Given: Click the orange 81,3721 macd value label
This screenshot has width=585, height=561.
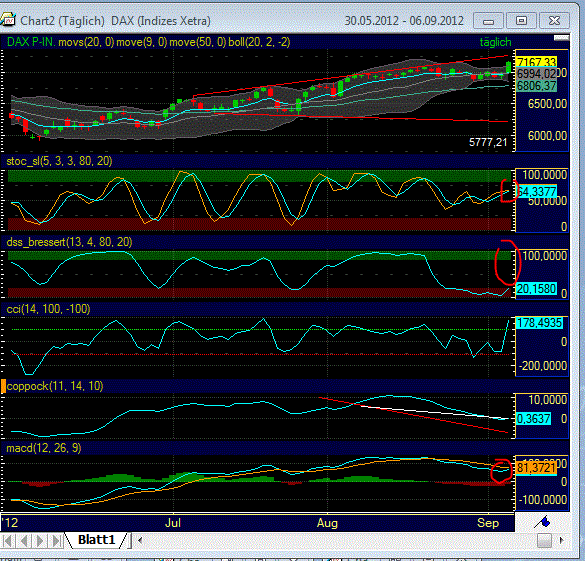Looking at the screenshot, I should pyautogui.click(x=536, y=468).
